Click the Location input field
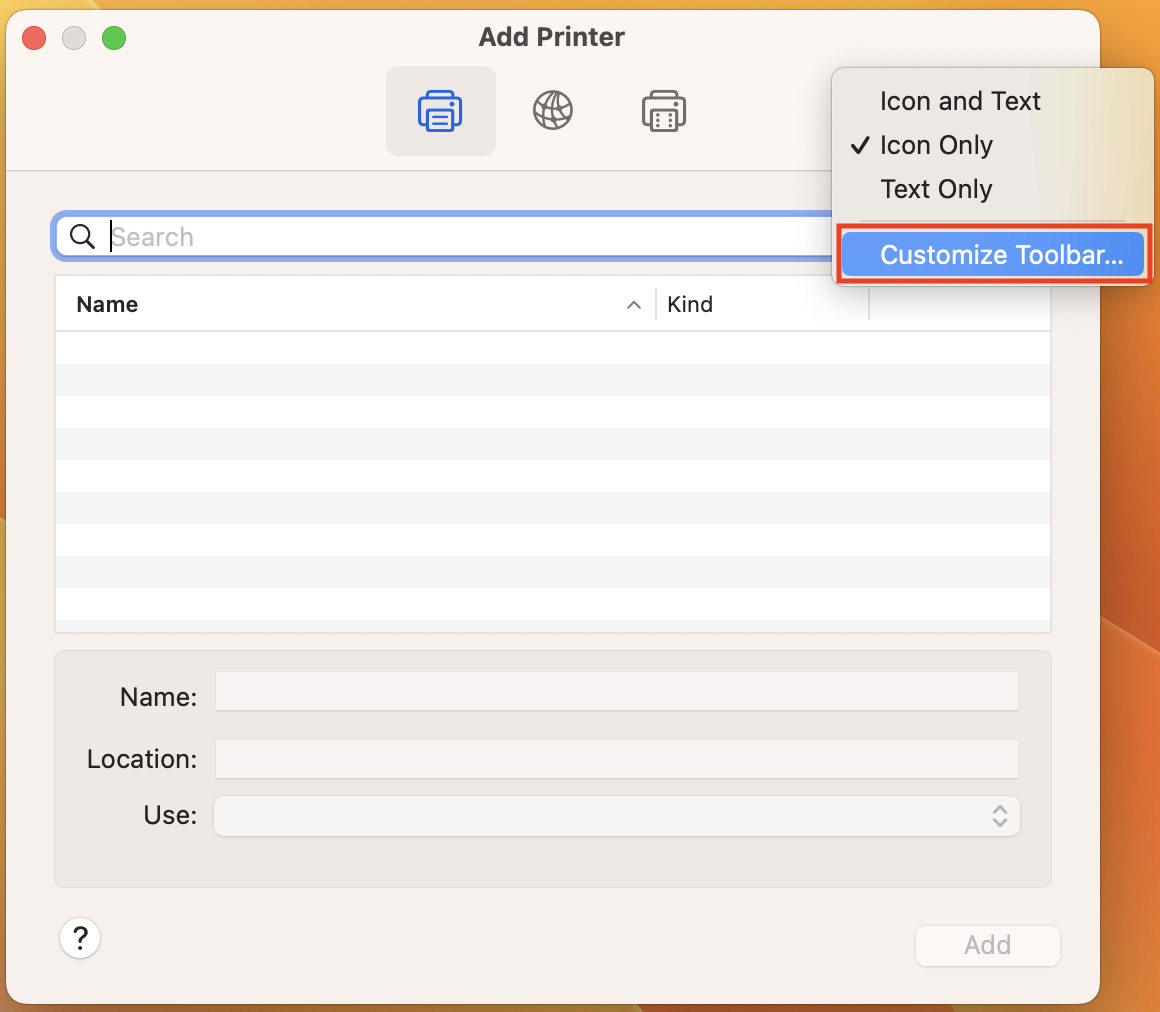The height and width of the screenshot is (1012, 1160). coord(617,759)
